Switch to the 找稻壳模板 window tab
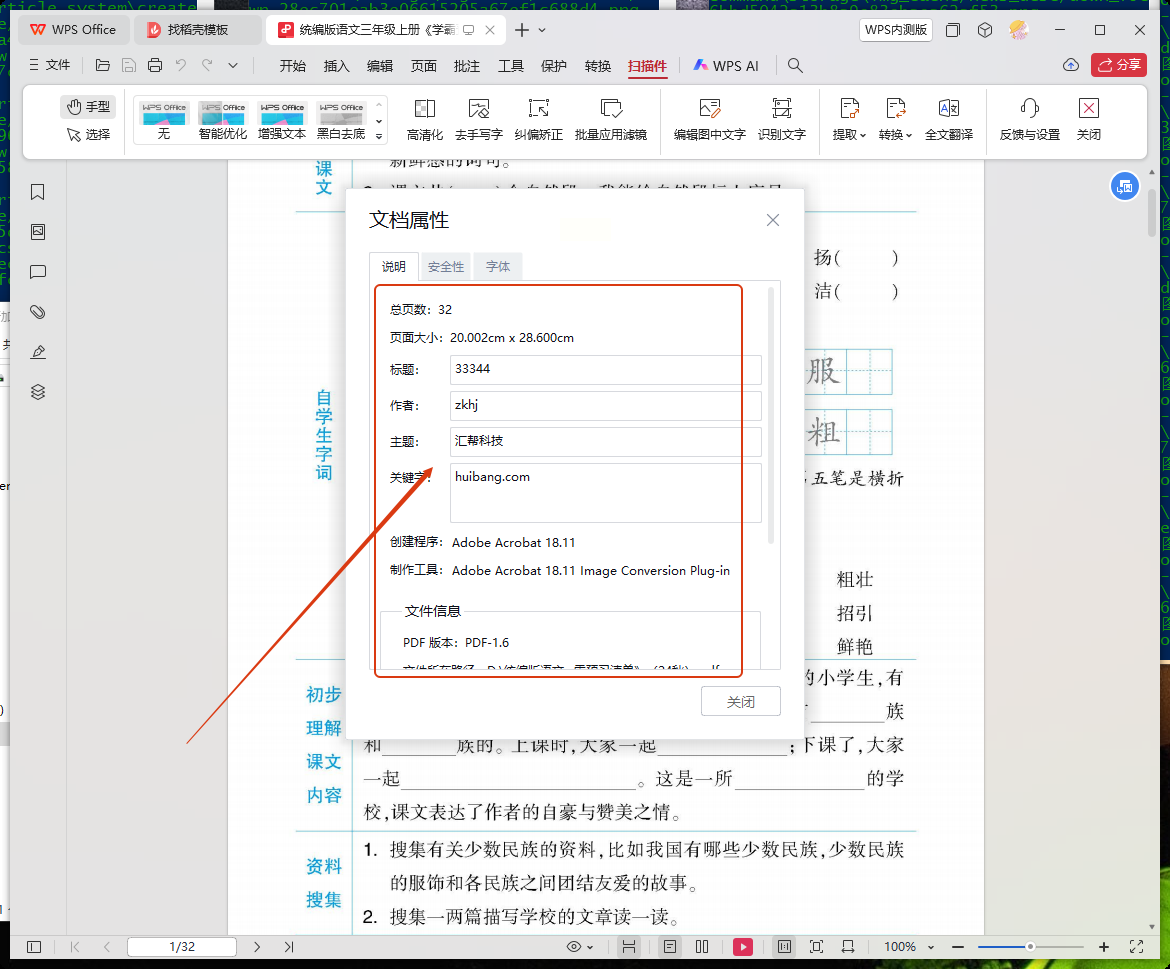Image resolution: width=1170 pixels, height=969 pixels. (x=197, y=30)
